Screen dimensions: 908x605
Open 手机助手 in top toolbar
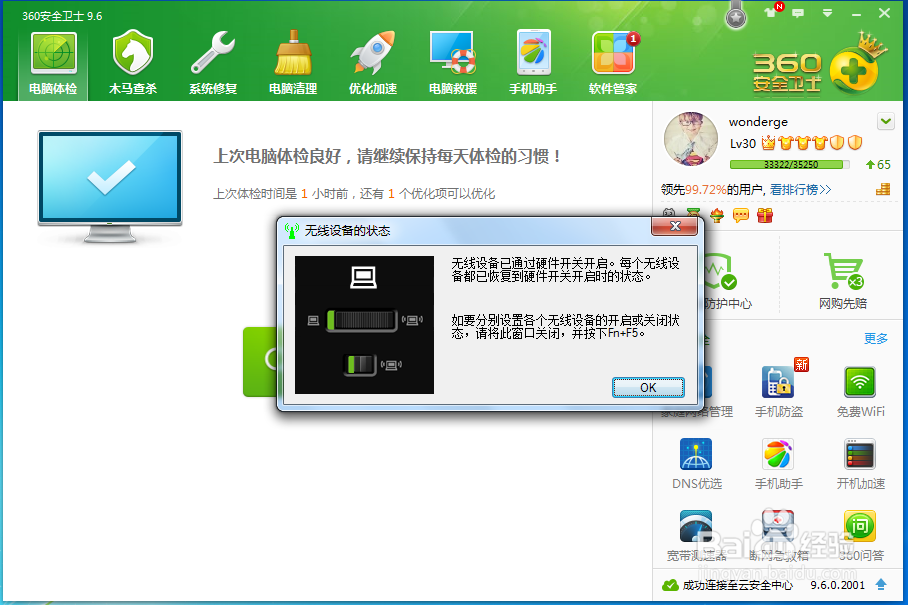(x=533, y=63)
